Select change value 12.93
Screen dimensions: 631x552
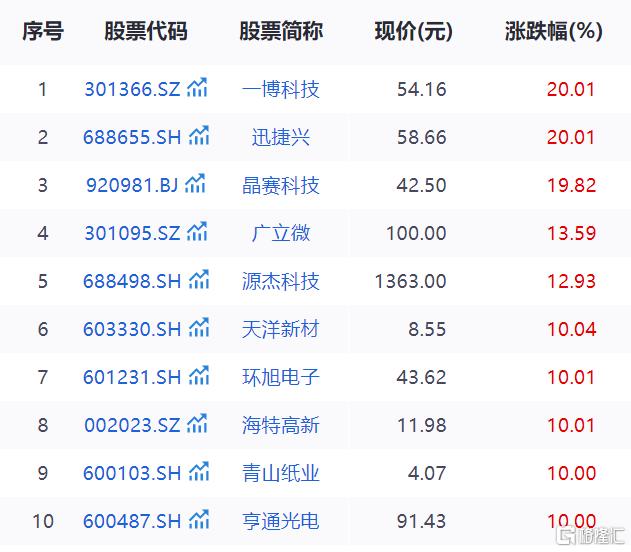coord(571,281)
